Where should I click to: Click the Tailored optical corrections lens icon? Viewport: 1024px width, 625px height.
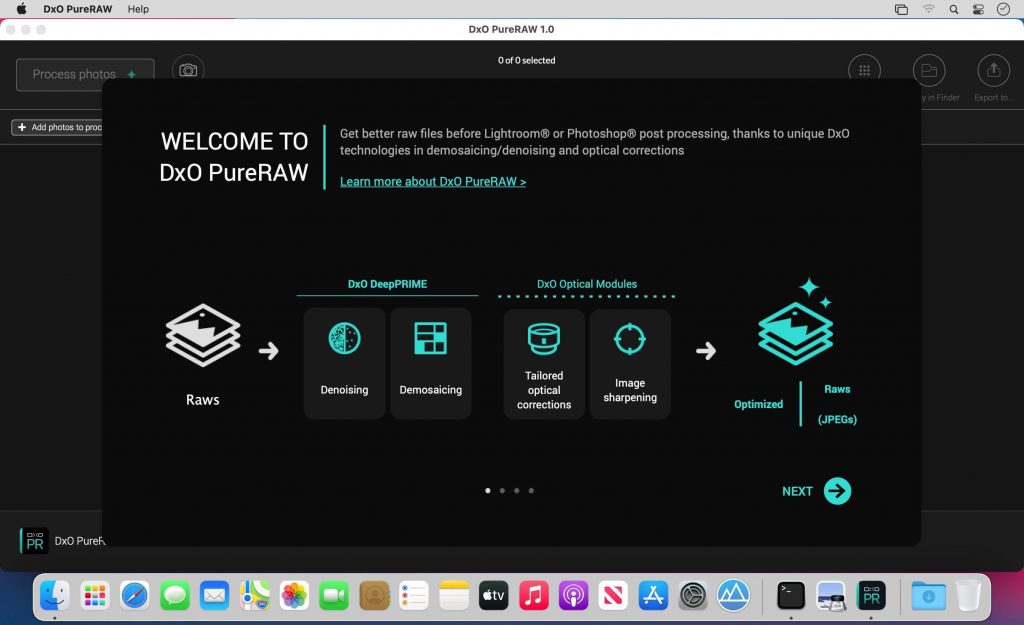[544, 340]
